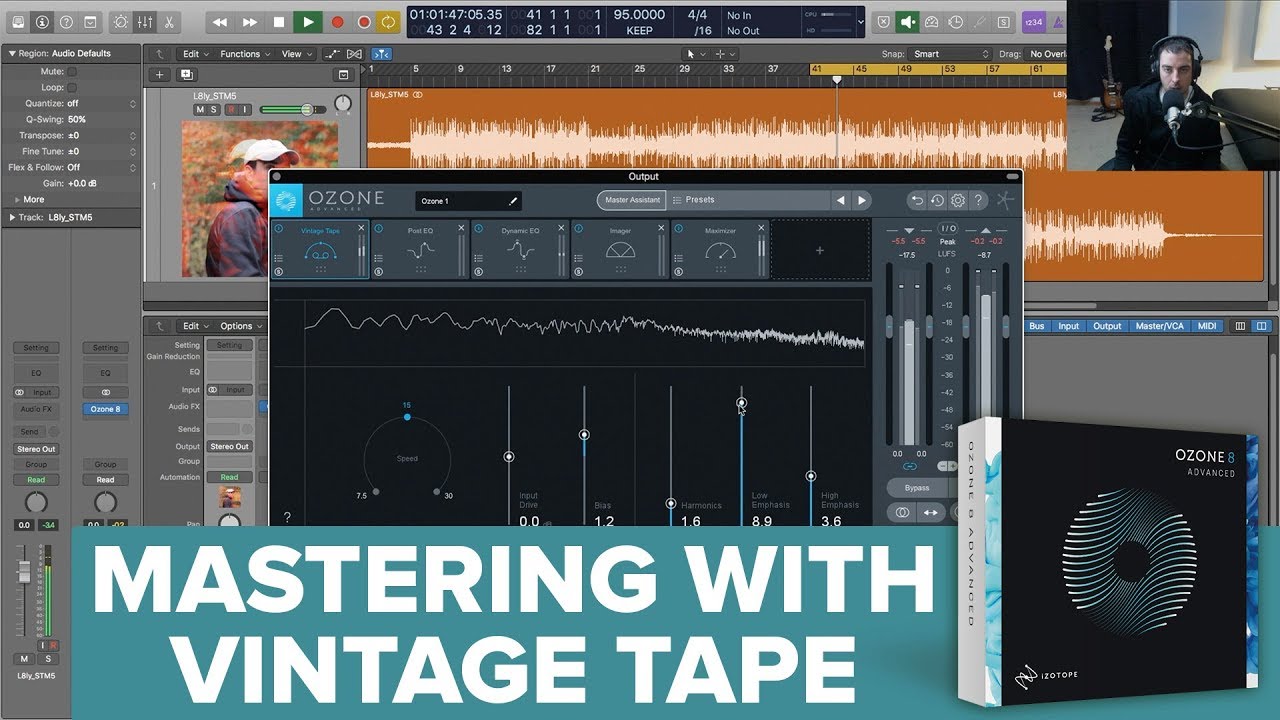Open the Snap mode dropdown set to Smart
Screen dimensions: 1280x720
click(950, 54)
